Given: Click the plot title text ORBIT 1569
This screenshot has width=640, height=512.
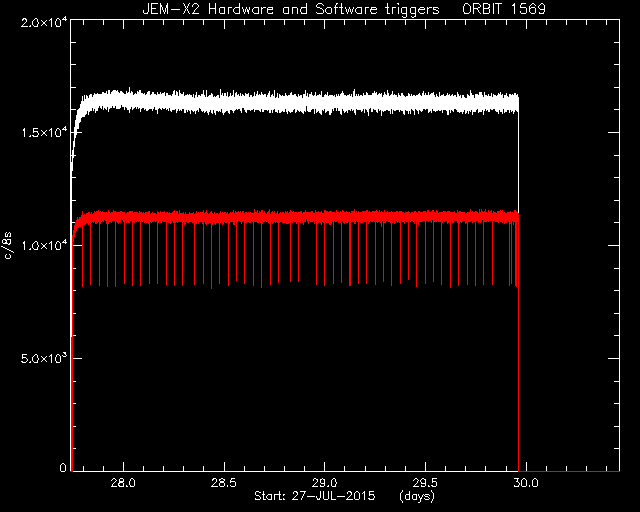Looking at the screenshot, I should (x=504, y=9).
